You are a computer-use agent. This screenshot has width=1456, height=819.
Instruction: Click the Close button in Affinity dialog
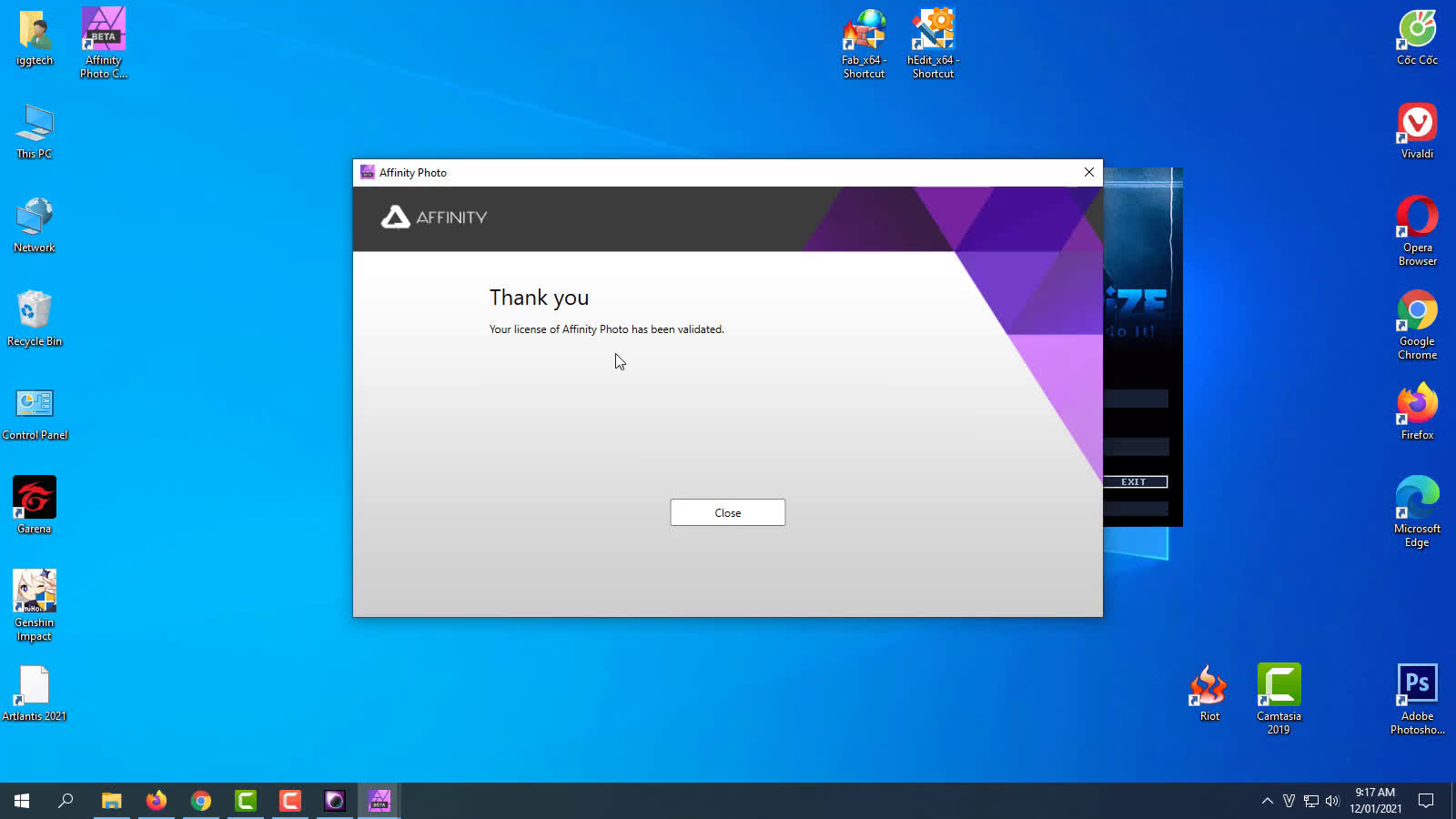click(x=727, y=512)
